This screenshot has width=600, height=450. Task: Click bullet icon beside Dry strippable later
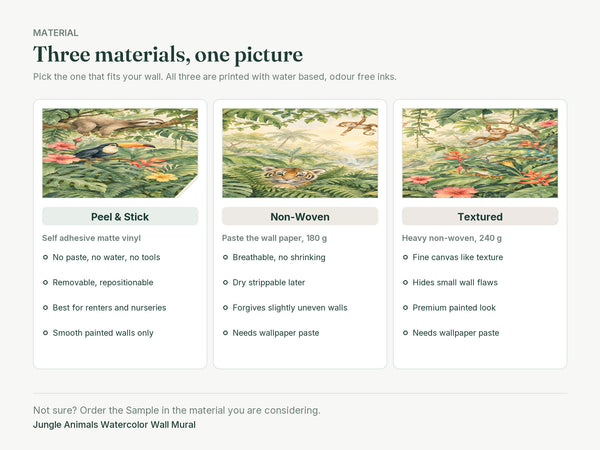click(x=225, y=283)
